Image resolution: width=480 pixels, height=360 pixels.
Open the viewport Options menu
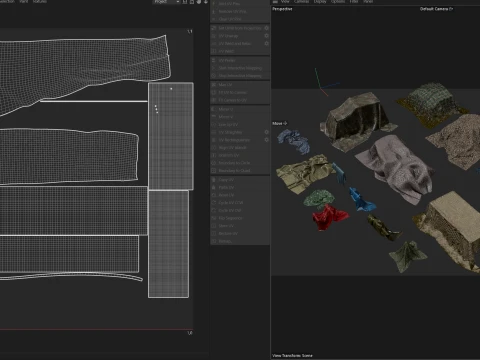click(338, 2)
